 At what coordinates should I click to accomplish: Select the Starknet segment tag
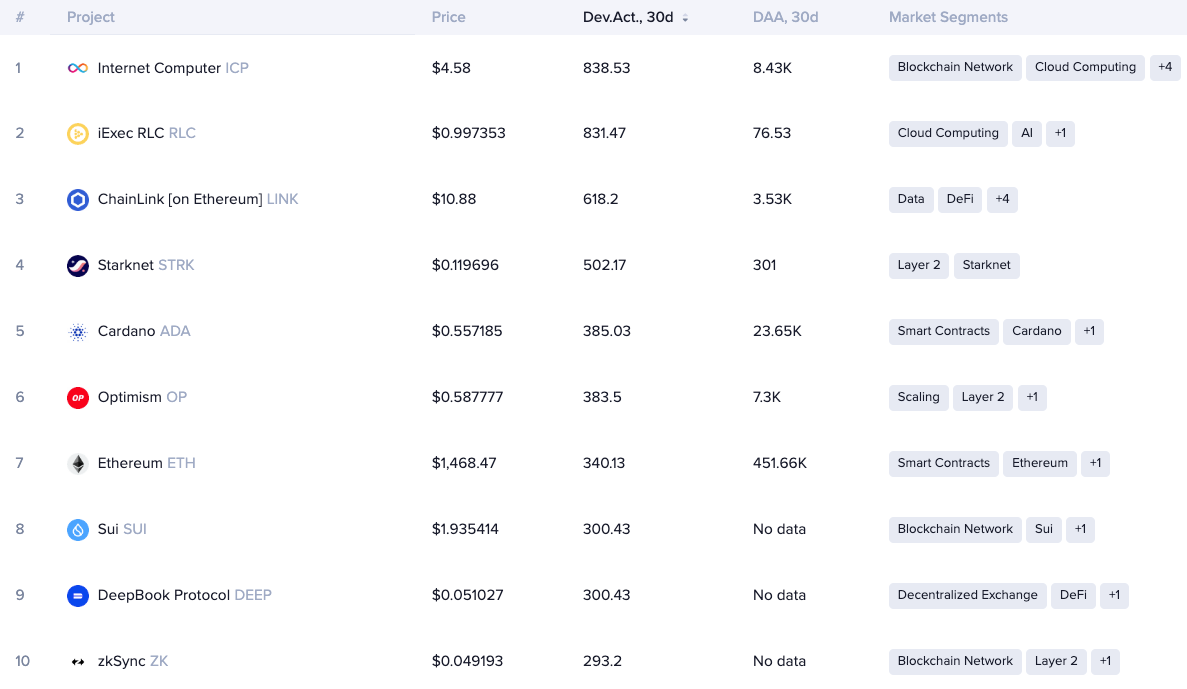(986, 265)
